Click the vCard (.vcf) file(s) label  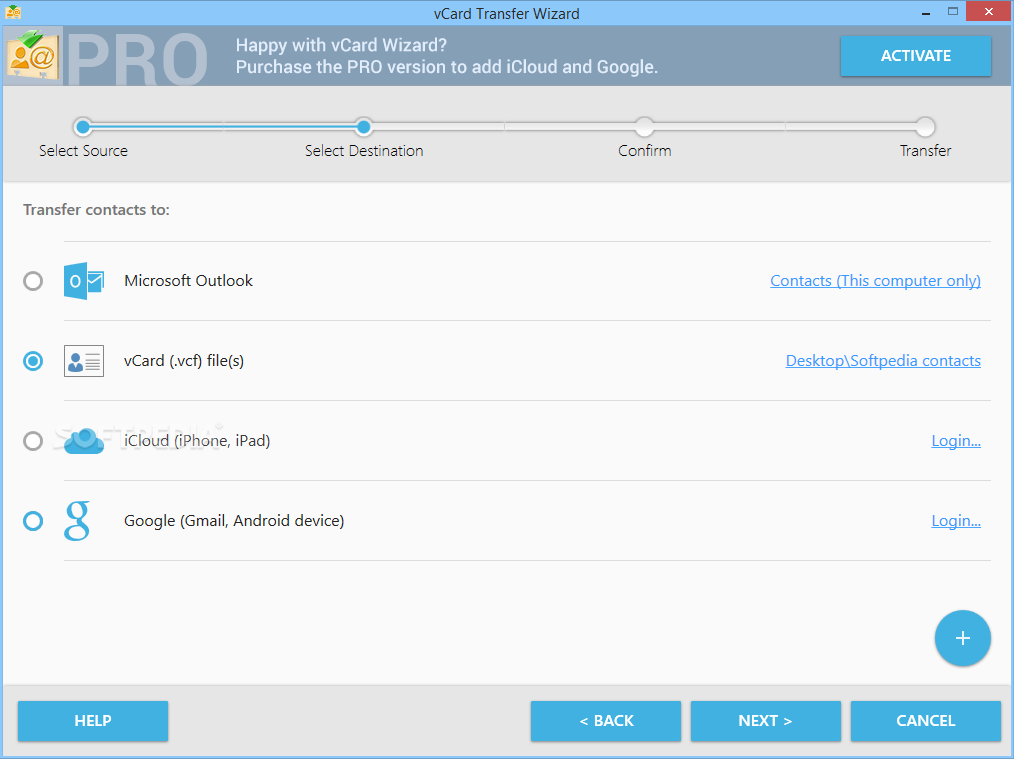(x=184, y=361)
